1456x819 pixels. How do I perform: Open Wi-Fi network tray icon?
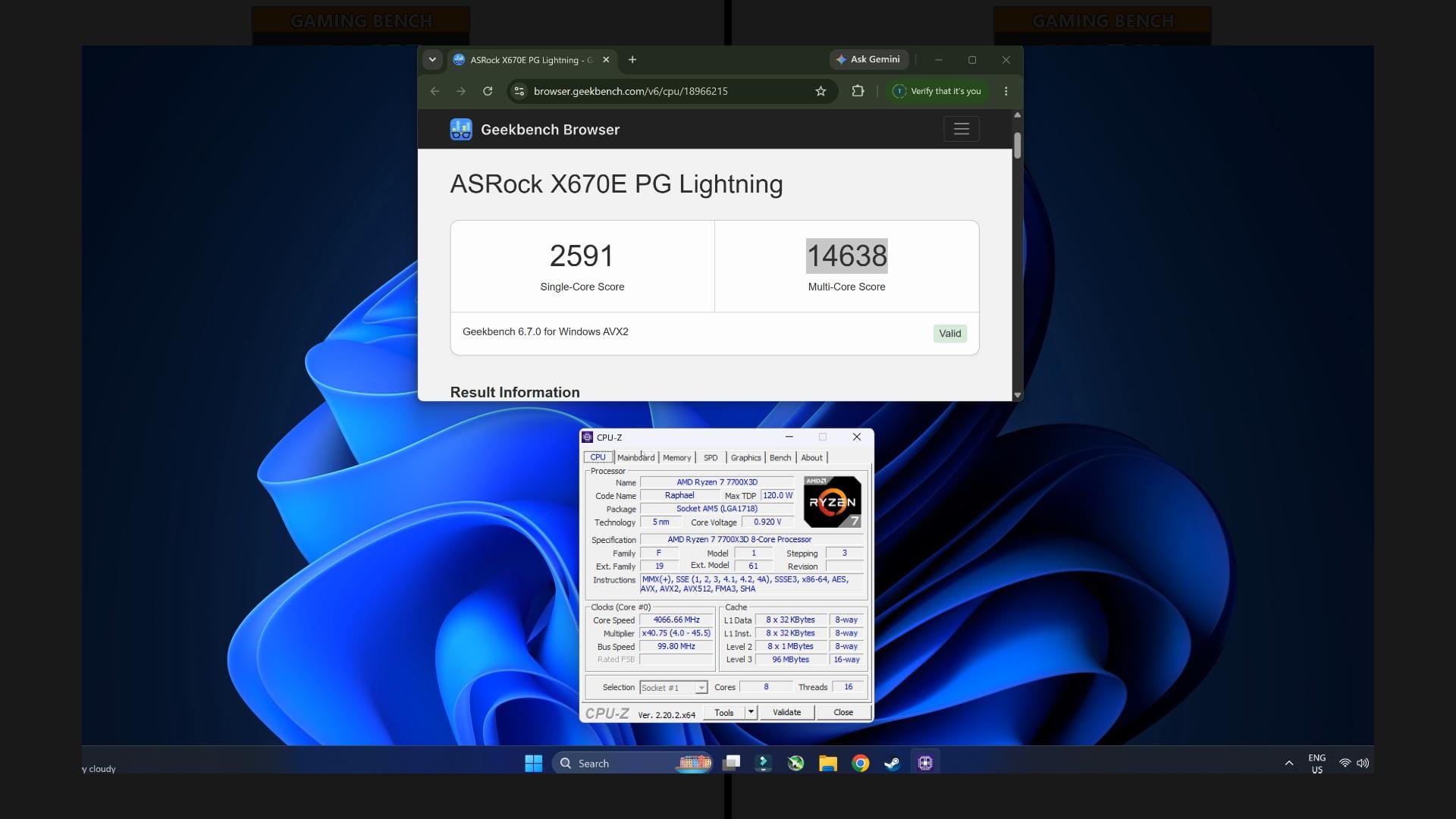click(x=1345, y=764)
